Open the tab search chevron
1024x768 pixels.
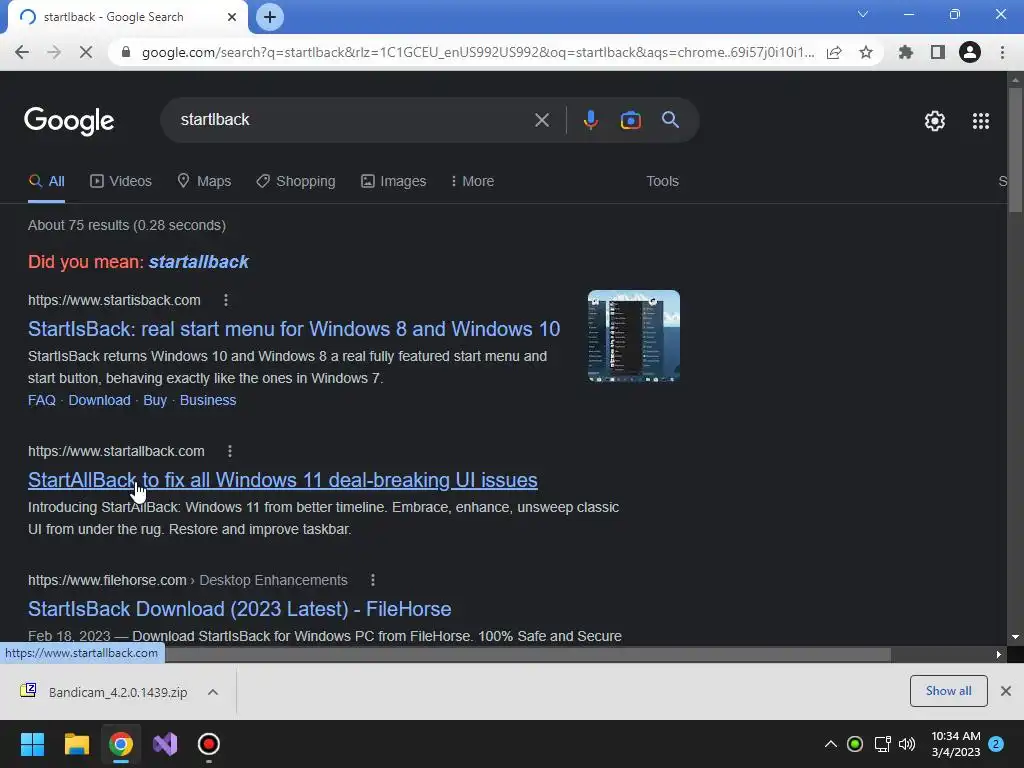tap(863, 14)
